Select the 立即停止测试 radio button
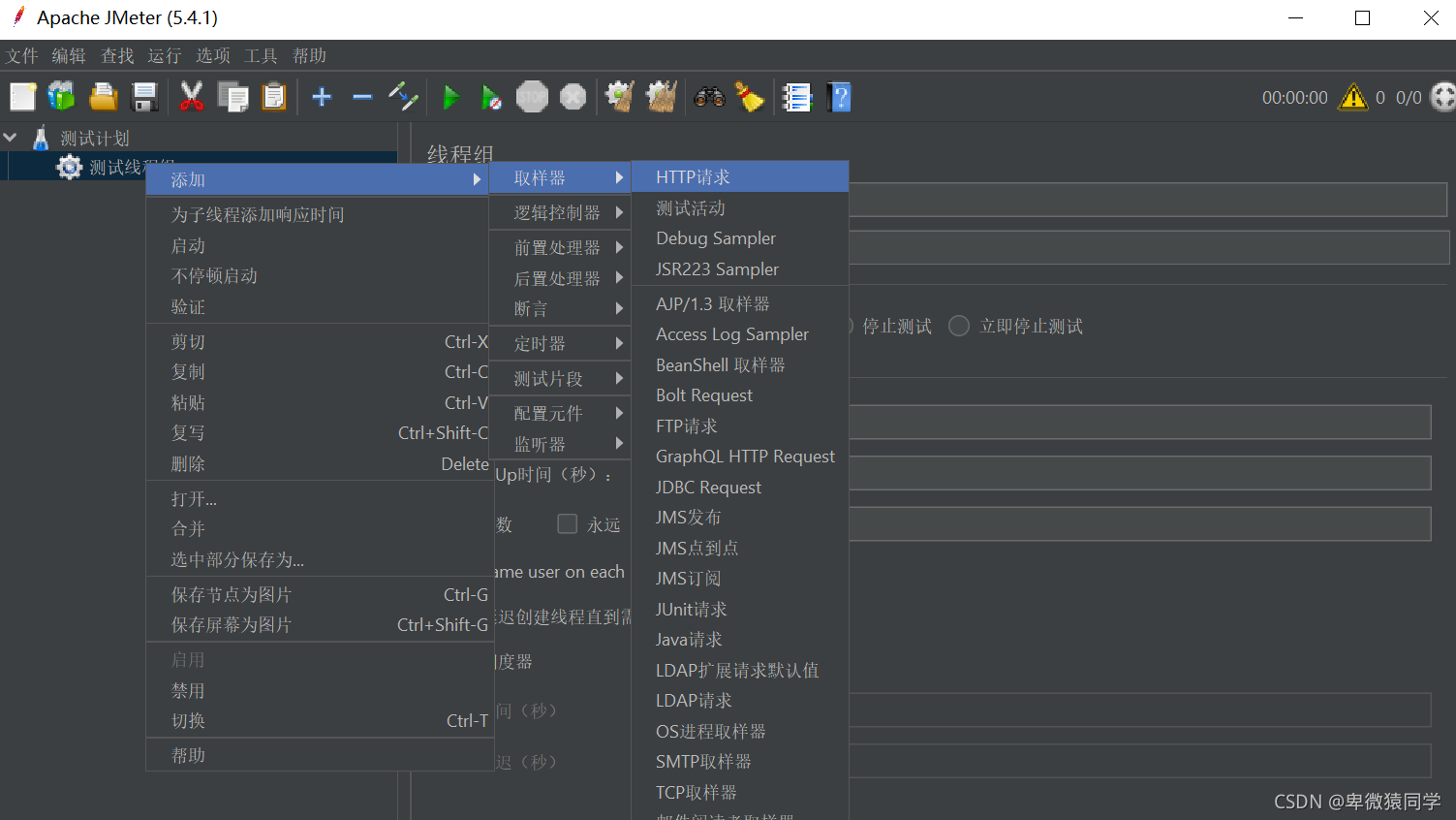 (959, 326)
